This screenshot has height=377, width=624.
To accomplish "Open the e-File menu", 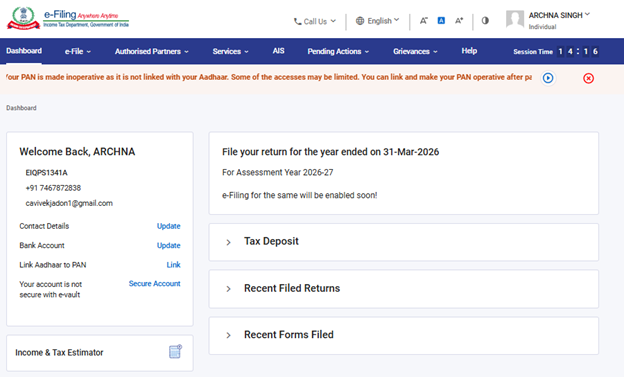I will tap(78, 51).
